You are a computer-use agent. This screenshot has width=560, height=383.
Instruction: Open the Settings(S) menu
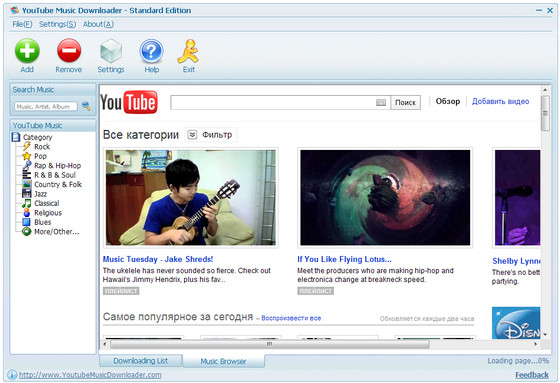(57, 24)
